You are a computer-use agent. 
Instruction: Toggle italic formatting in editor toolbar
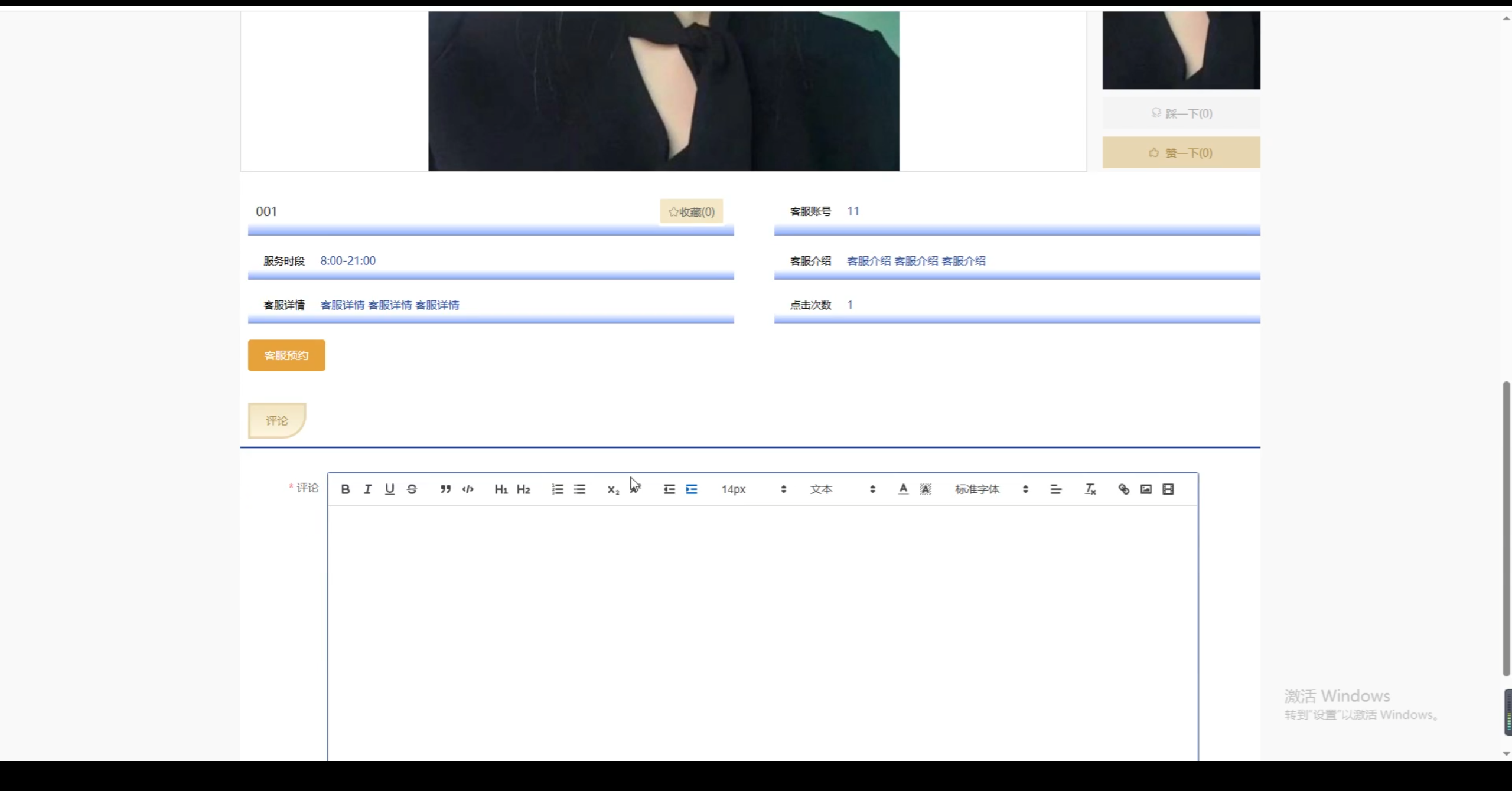pos(367,489)
